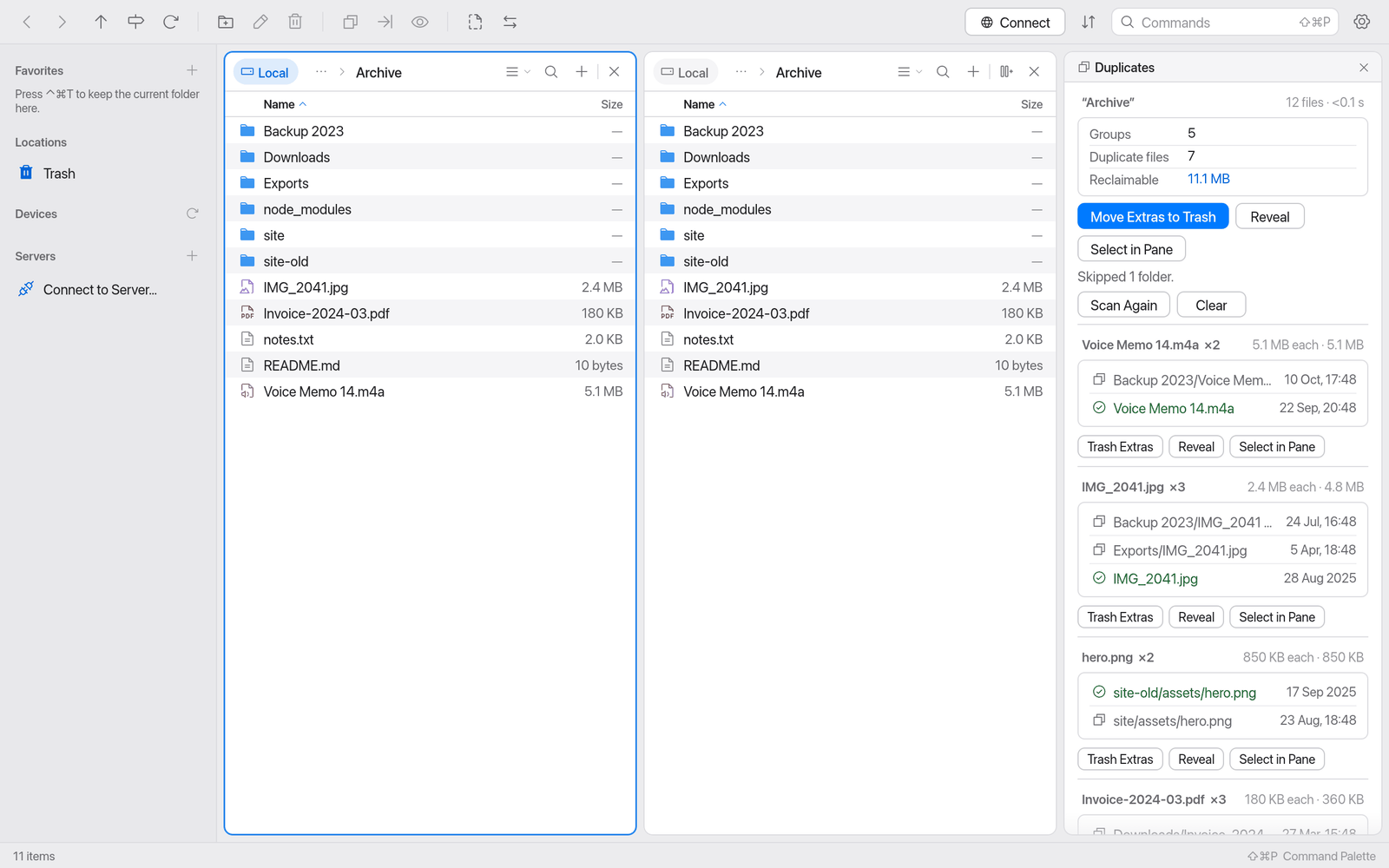Image resolution: width=1389 pixels, height=868 pixels.
Task: Go up to the parent folder
Action: point(101,22)
